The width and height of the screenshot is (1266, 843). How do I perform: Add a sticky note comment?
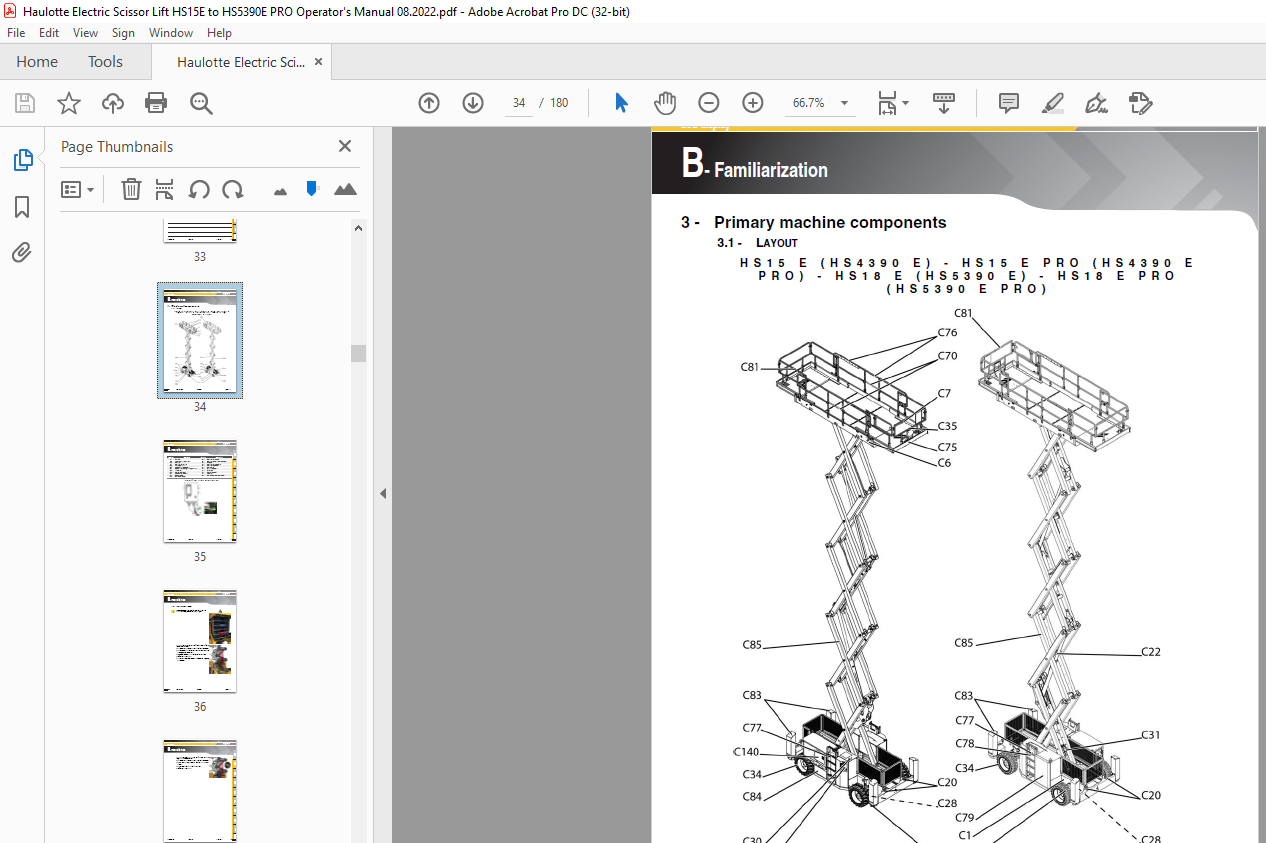(x=1009, y=103)
